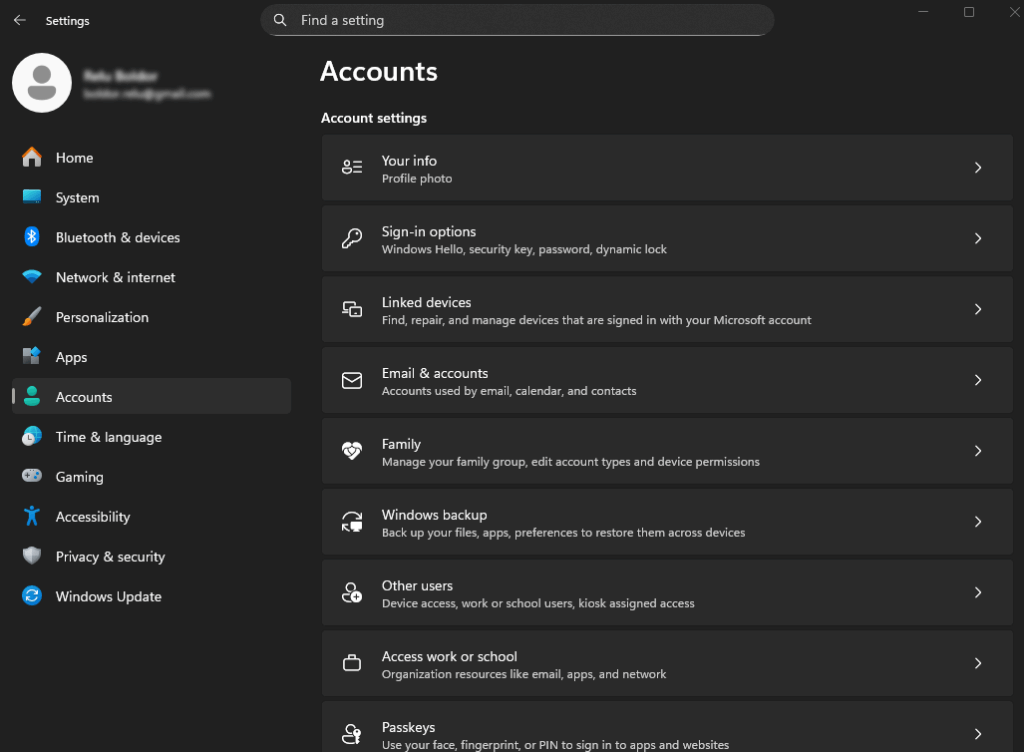1024x752 pixels.
Task: Click the Email & accounts envelope icon
Action: pyautogui.click(x=352, y=380)
